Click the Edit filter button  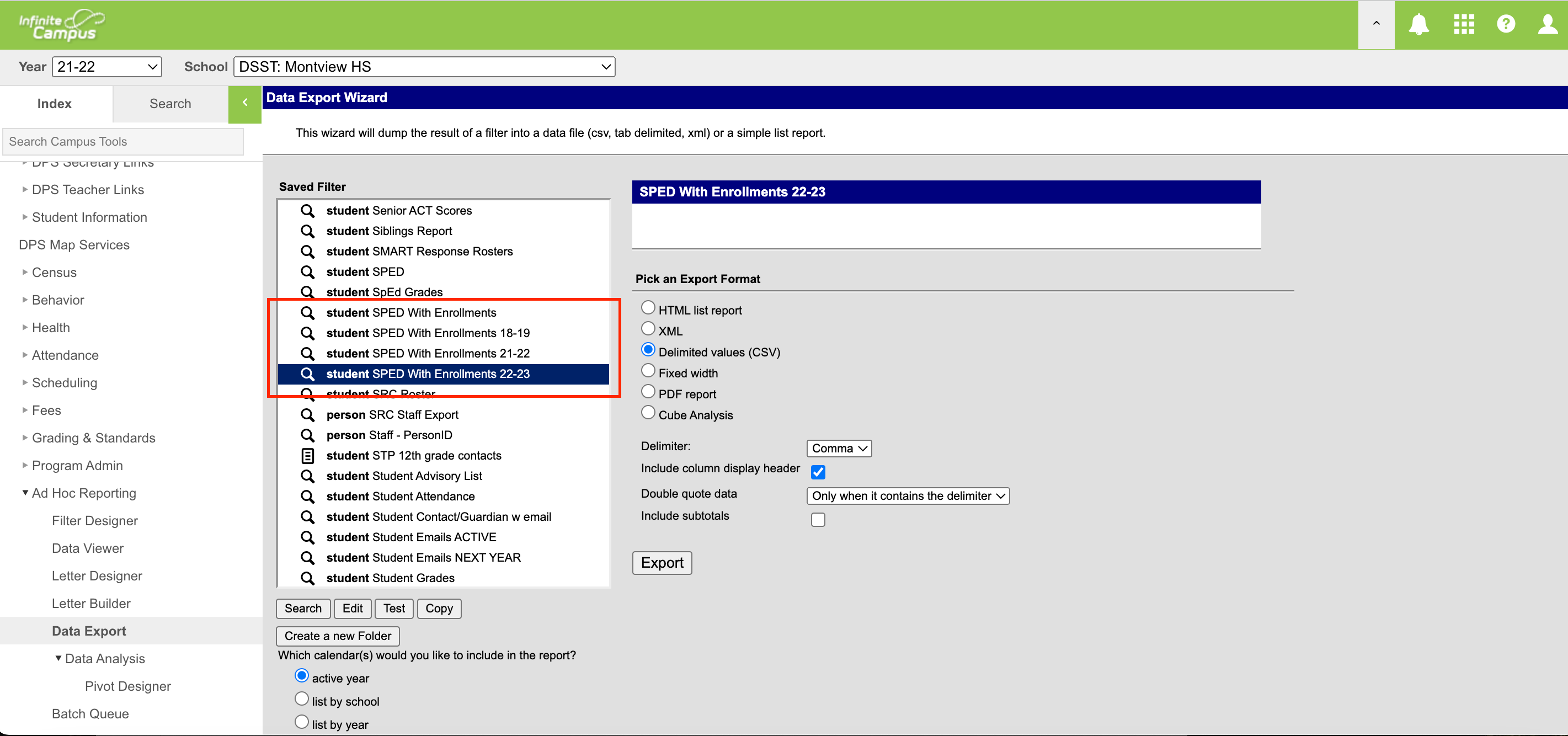(x=353, y=609)
